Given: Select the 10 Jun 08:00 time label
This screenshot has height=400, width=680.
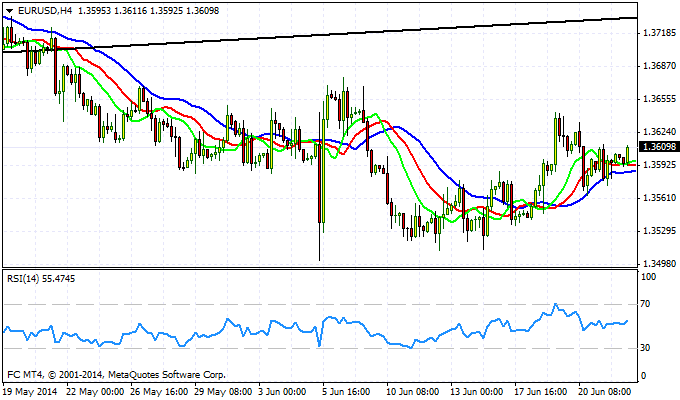Looking at the screenshot, I should click(413, 392).
